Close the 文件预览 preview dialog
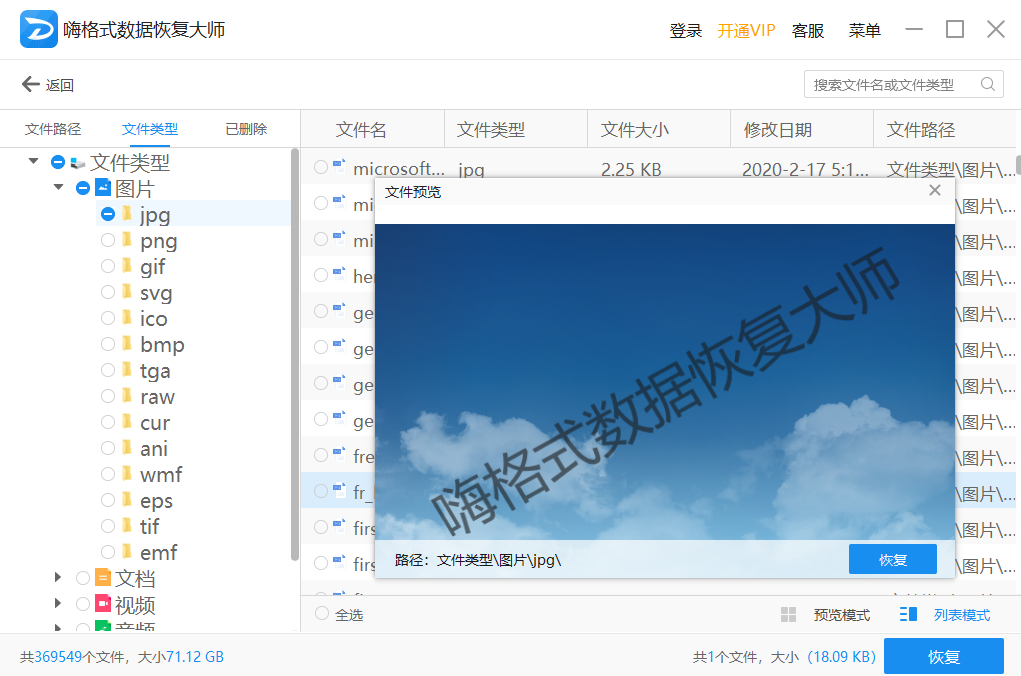The image size is (1021, 676). click(x=935, y=190)
